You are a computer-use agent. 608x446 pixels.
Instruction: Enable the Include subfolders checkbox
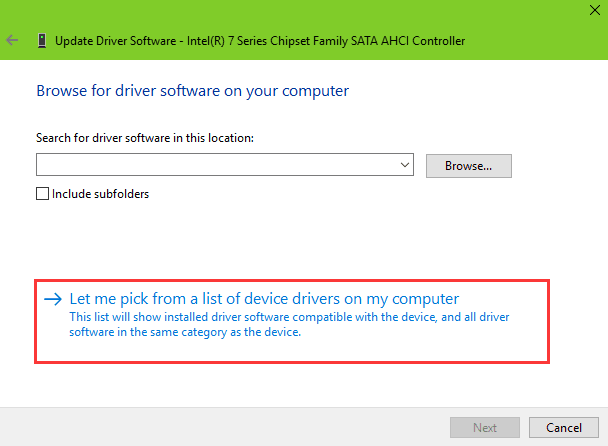point(42,194)
